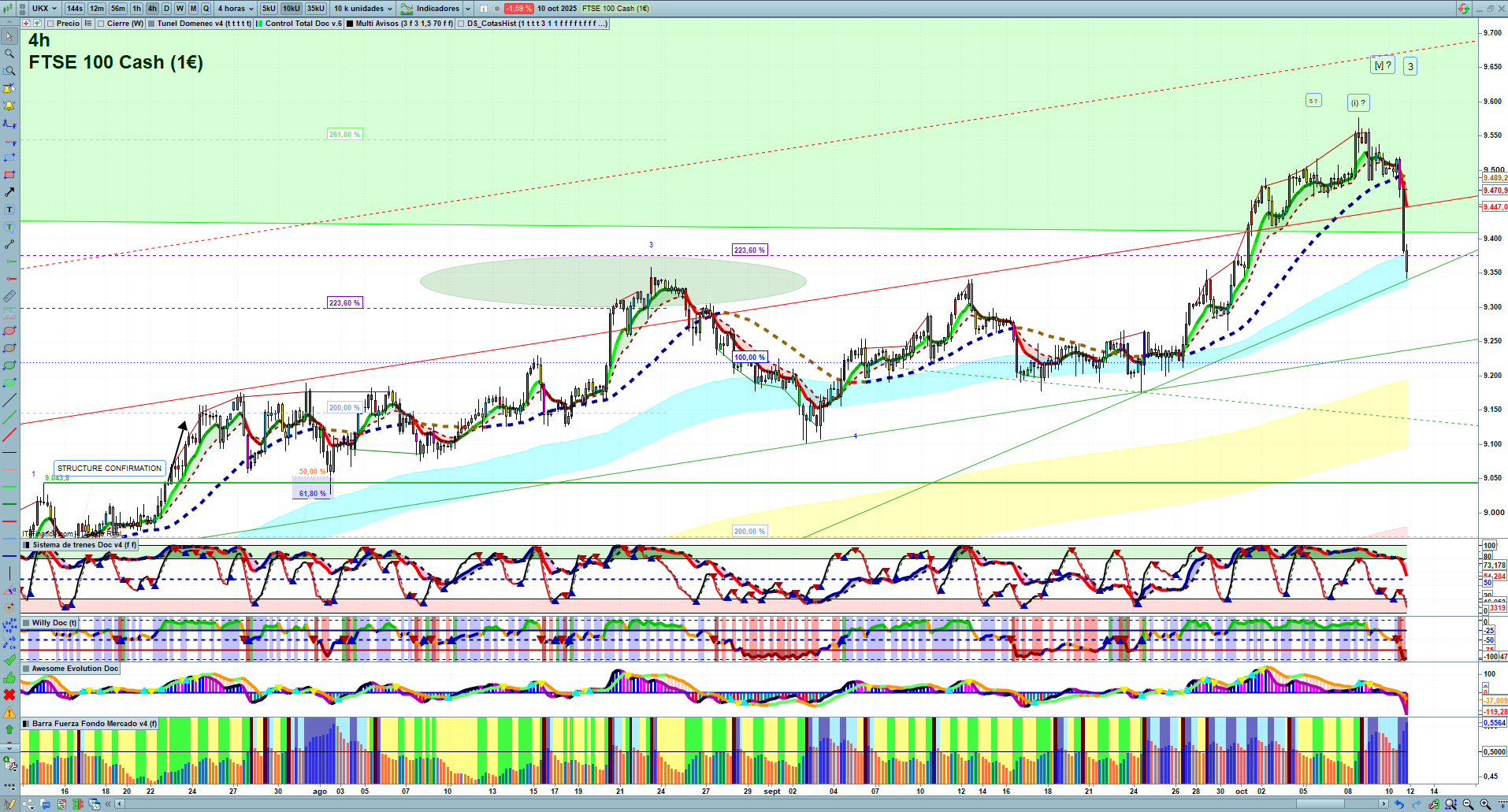Select the text bubble annotation tool
1508x812 pixels.
click(9, 227)
